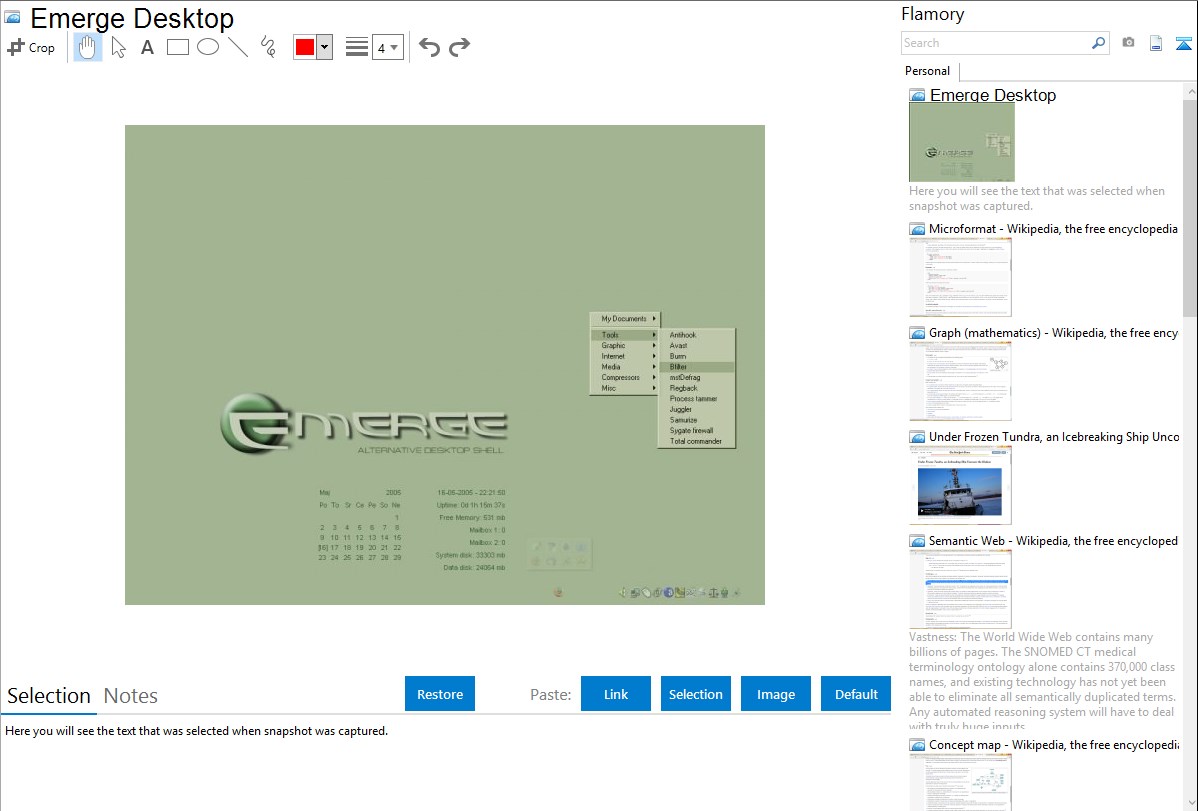Image resolution: width=1198 pixels, height=811 pixels.
Task: Click the Restore button
Action: pos(440,693)
